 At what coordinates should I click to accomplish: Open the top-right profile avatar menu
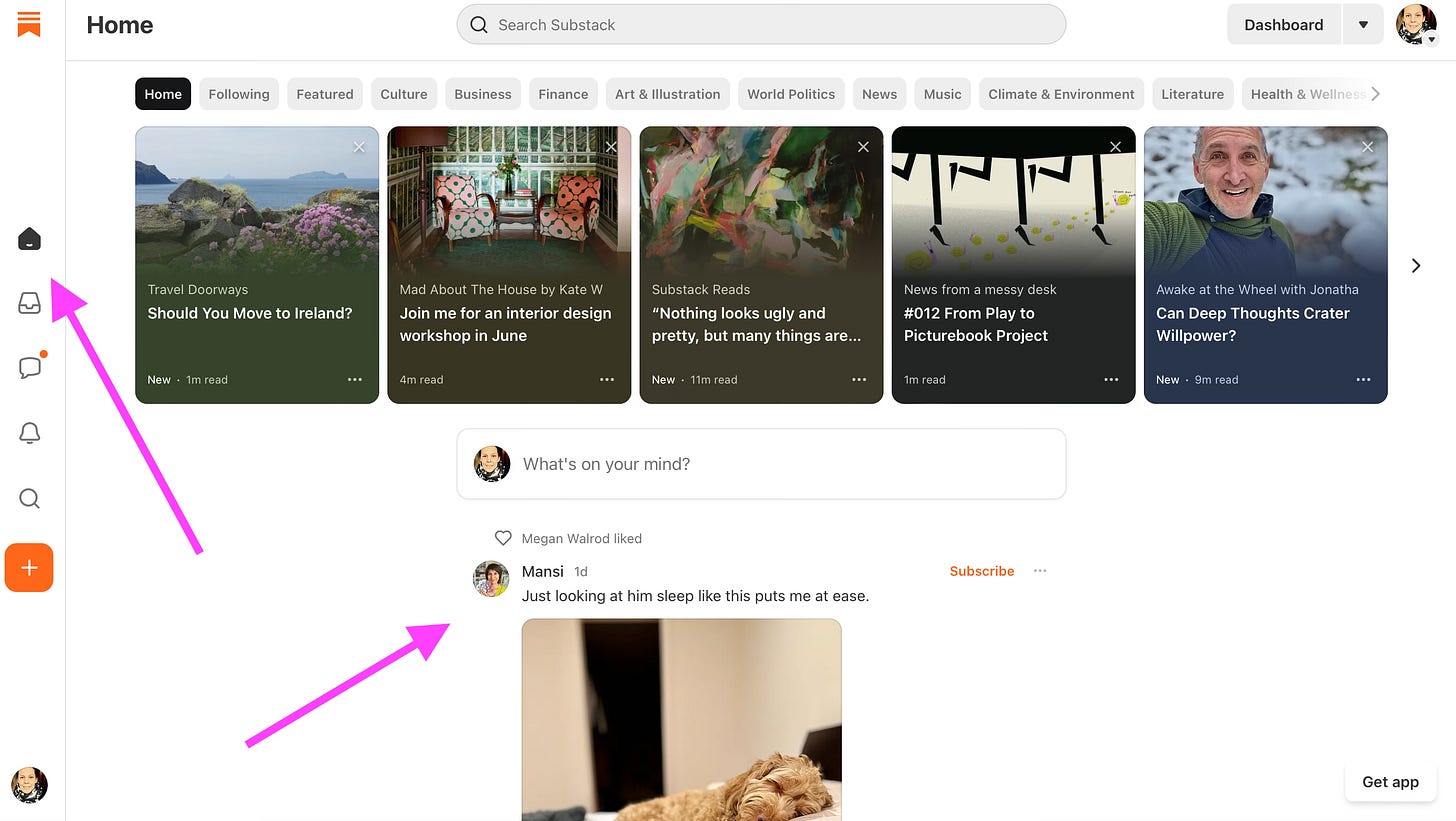coord(1416,25)
